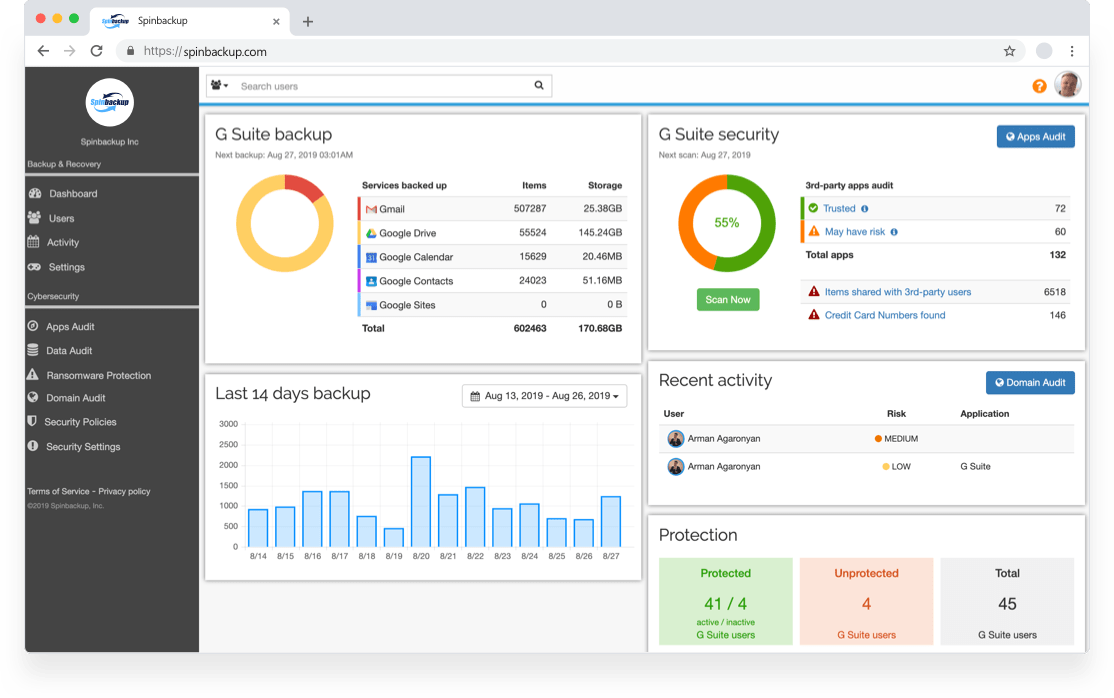Click the browser back arrow
The width and height of the screenshot is (1114, 698).
(x=43, y=51)
